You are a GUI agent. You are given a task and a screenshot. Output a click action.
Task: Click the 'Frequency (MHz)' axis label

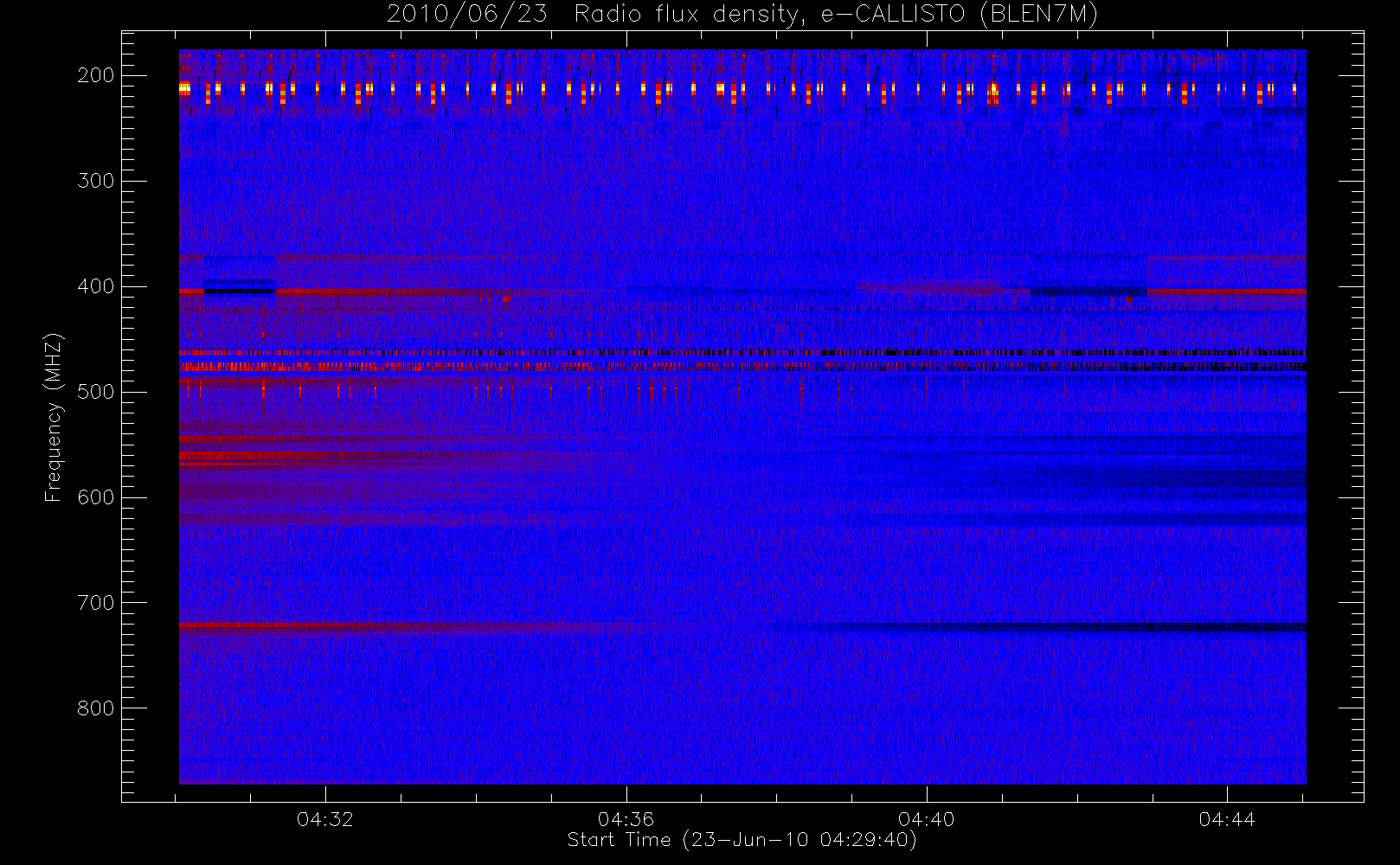tap(54, 417)
